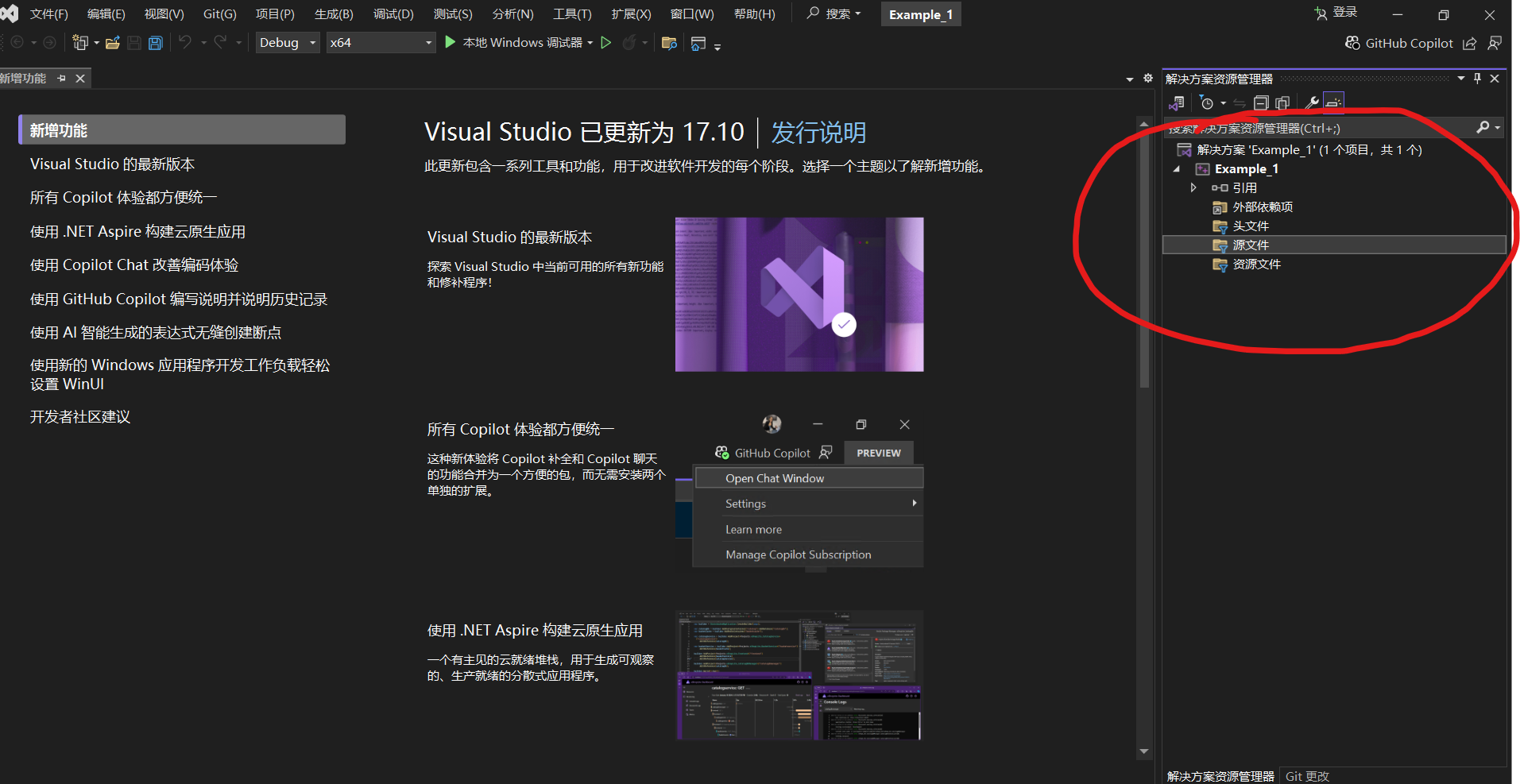Screen dimensions: 1520x784
Task: Open the 文件(F) menu
Action: [48, 14]
